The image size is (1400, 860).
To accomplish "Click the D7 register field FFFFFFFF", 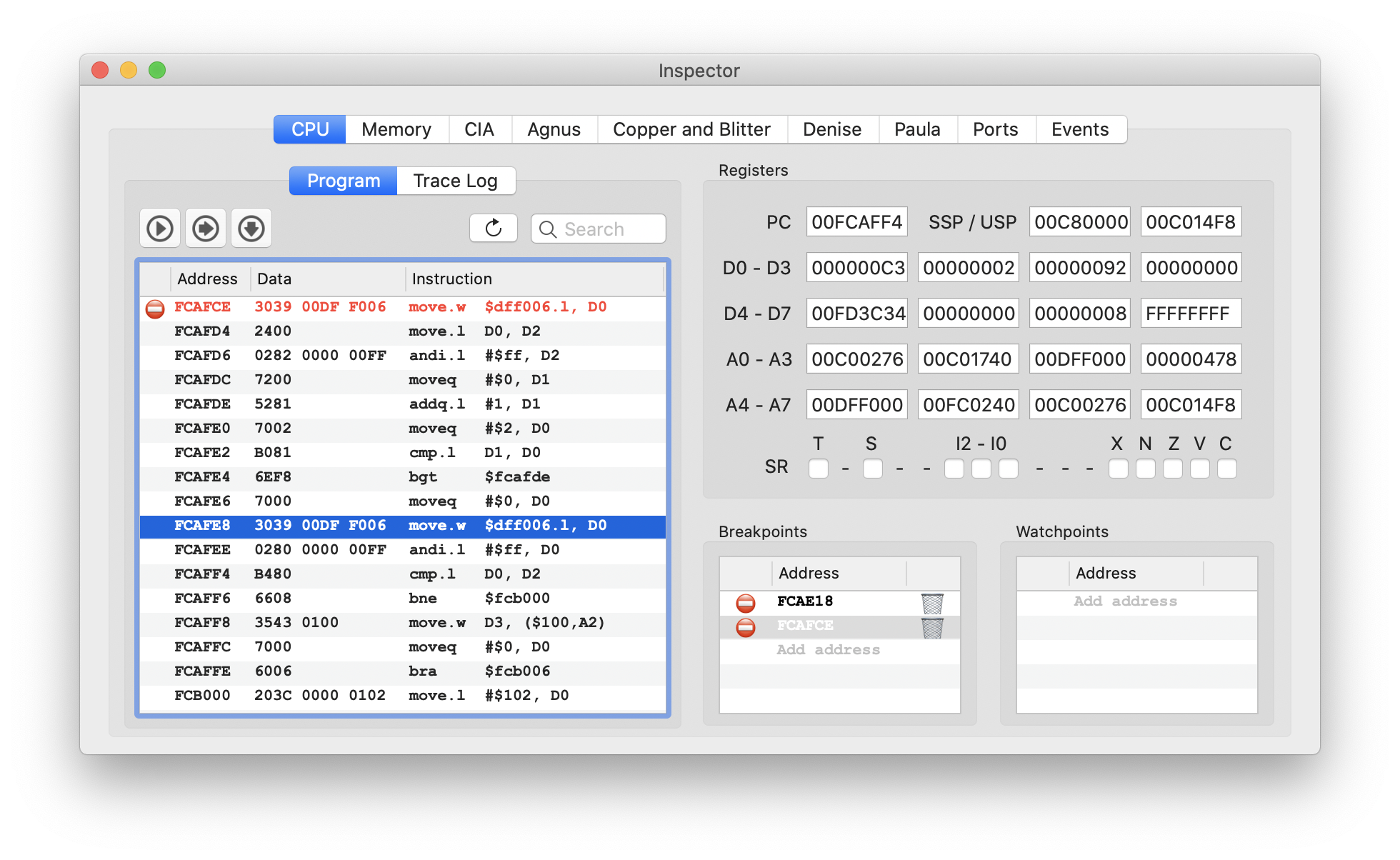I will pos(1191,314).
